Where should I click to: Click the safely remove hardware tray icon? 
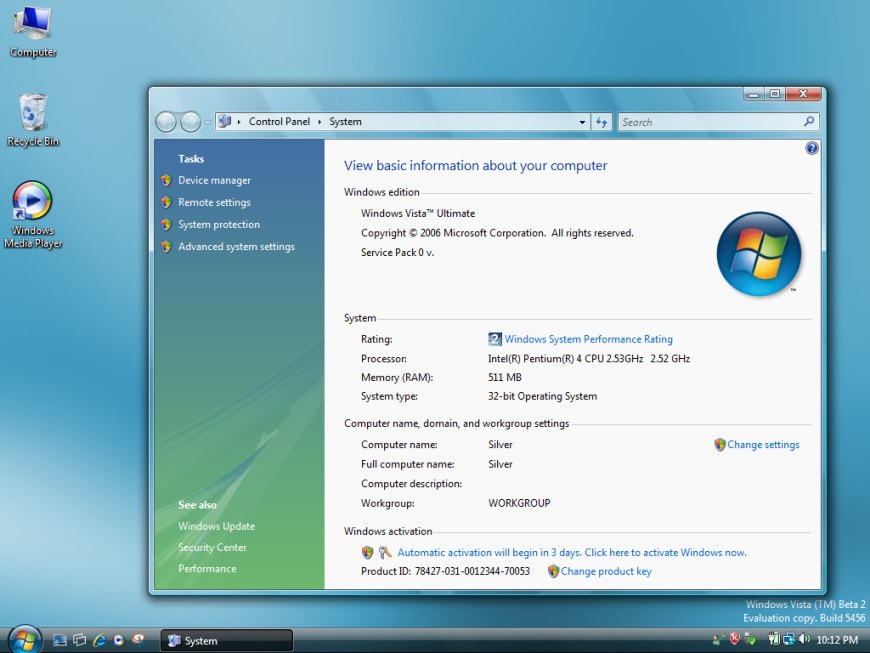[750, 640]
